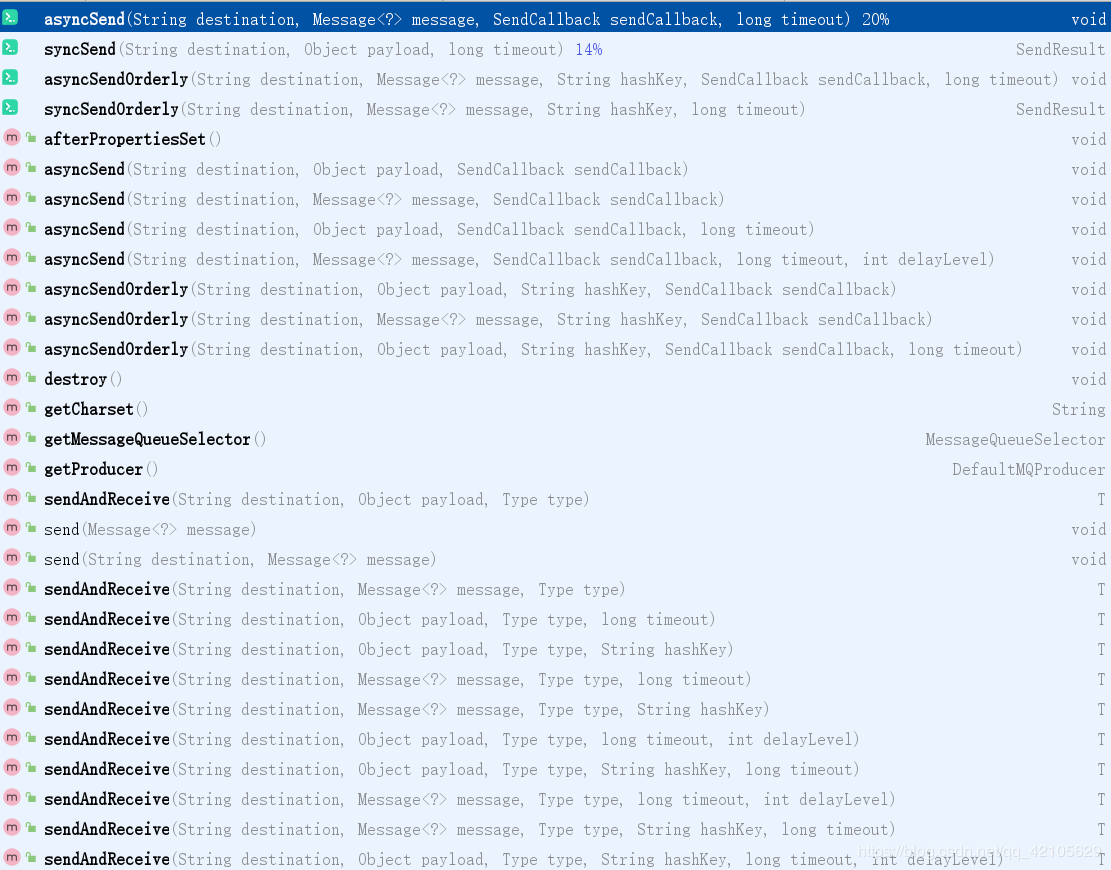
Task: Click the method icon next to getMessageQueueSelector
Action: (x=12, y=439)
